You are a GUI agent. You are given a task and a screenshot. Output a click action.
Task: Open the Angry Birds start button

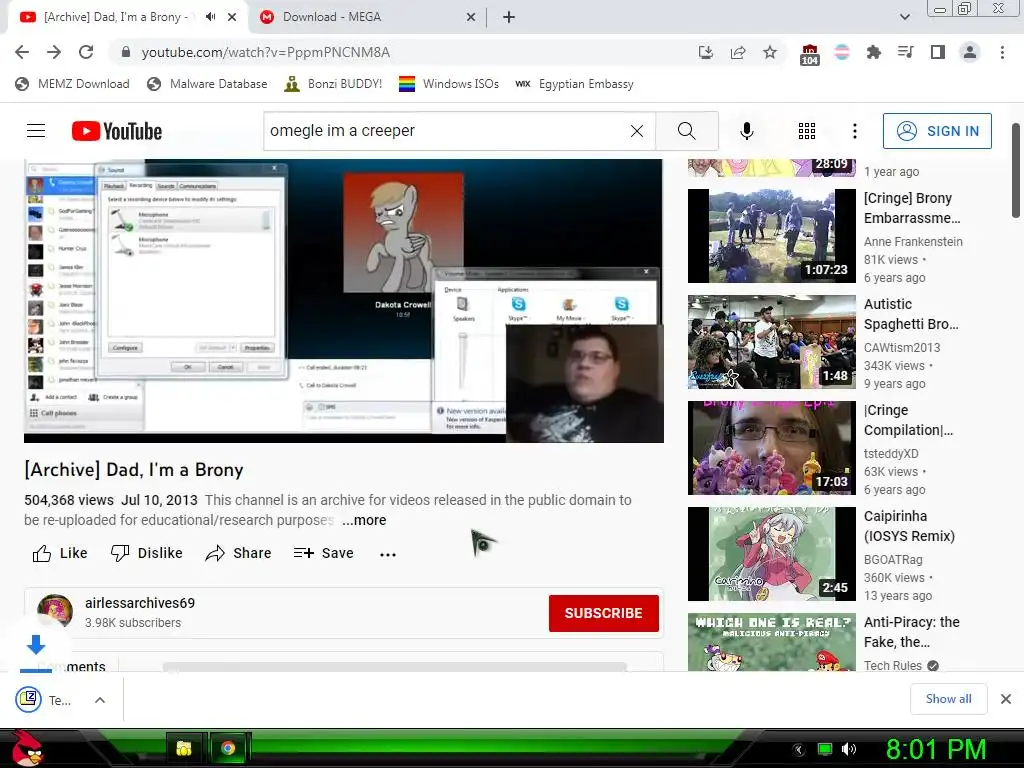[27, 748]
